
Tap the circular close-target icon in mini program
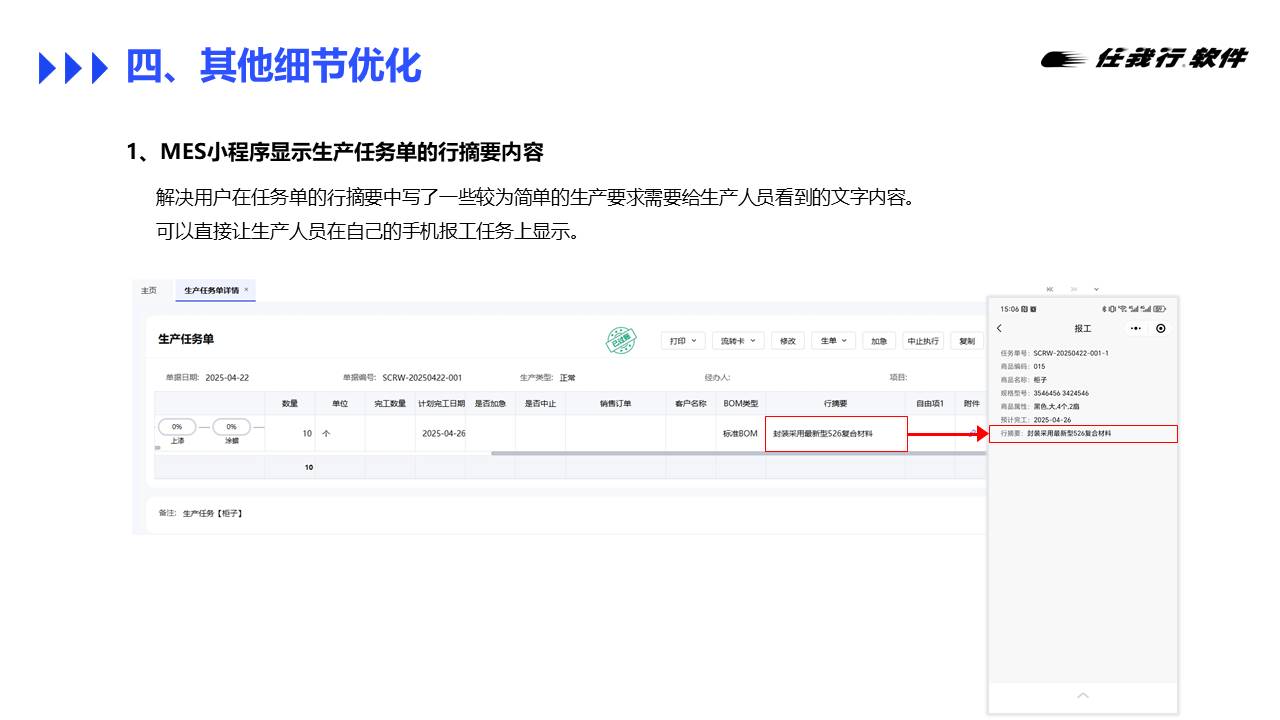[x=1160, y=328]
